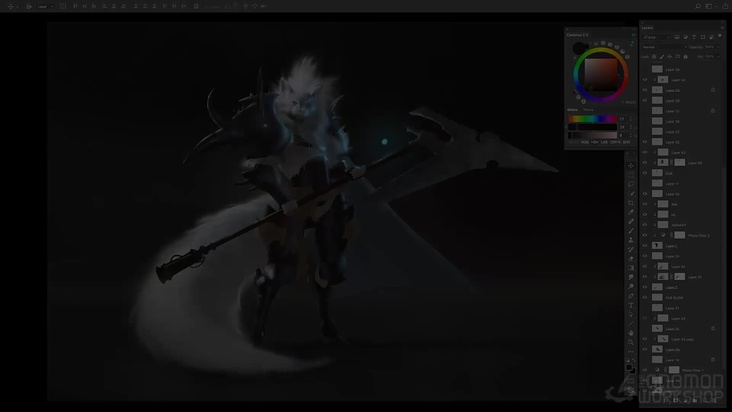Screen dimensions: 732x412
Task: Select the Eyedropper tool
Action: 631,212
